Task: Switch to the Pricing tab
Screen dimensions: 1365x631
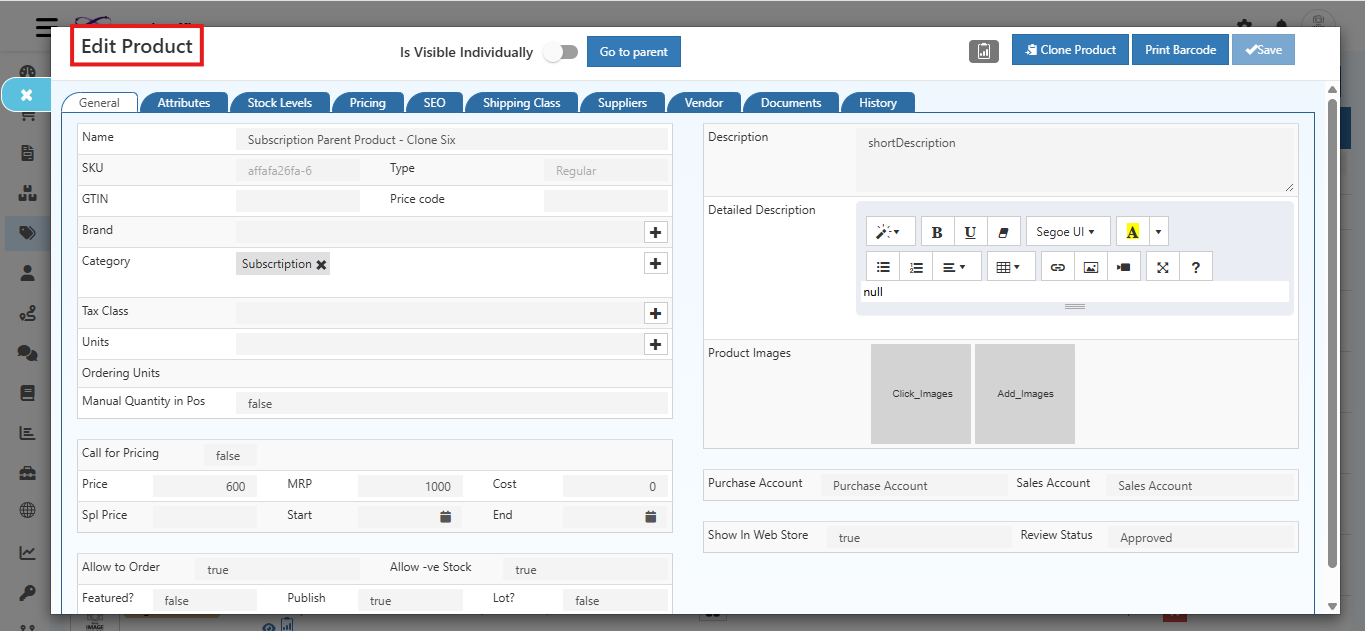Action: [x=367, y=101]
